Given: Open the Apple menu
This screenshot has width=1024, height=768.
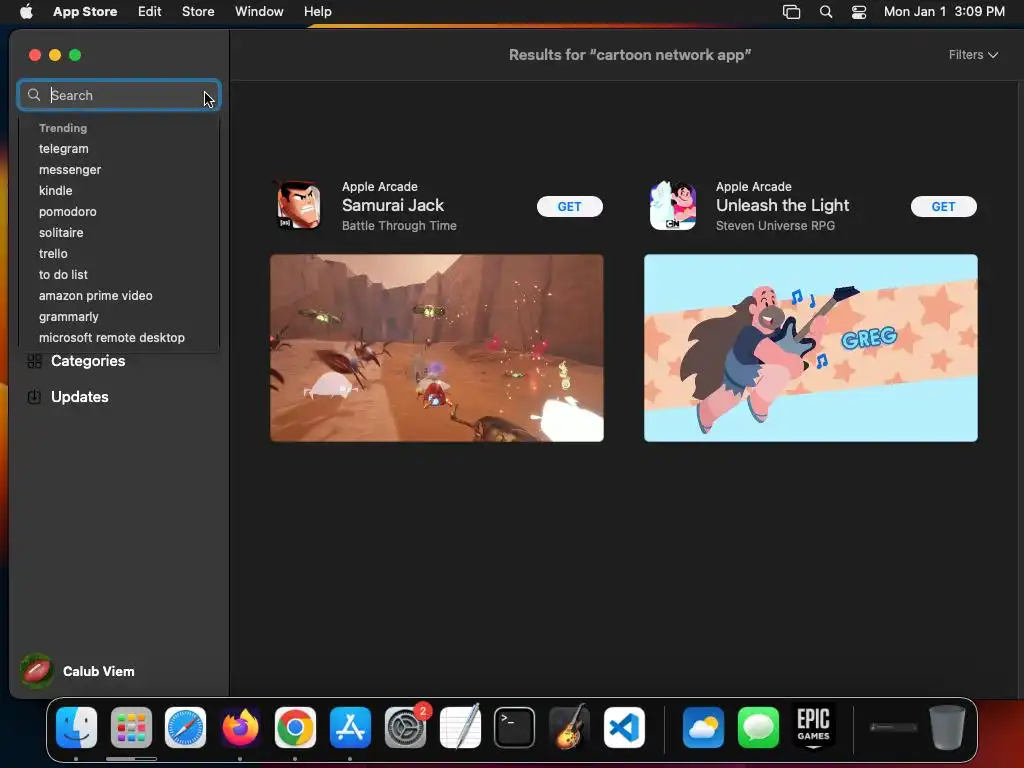Looking at the screenshot, I should pyautogui.click(x=26, y=12).
